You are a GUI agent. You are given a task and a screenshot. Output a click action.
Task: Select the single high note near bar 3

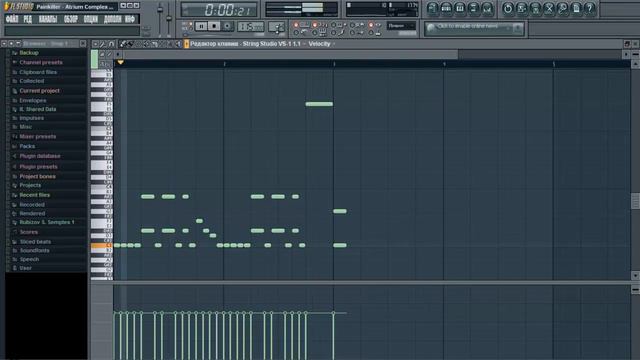[319, 104]
